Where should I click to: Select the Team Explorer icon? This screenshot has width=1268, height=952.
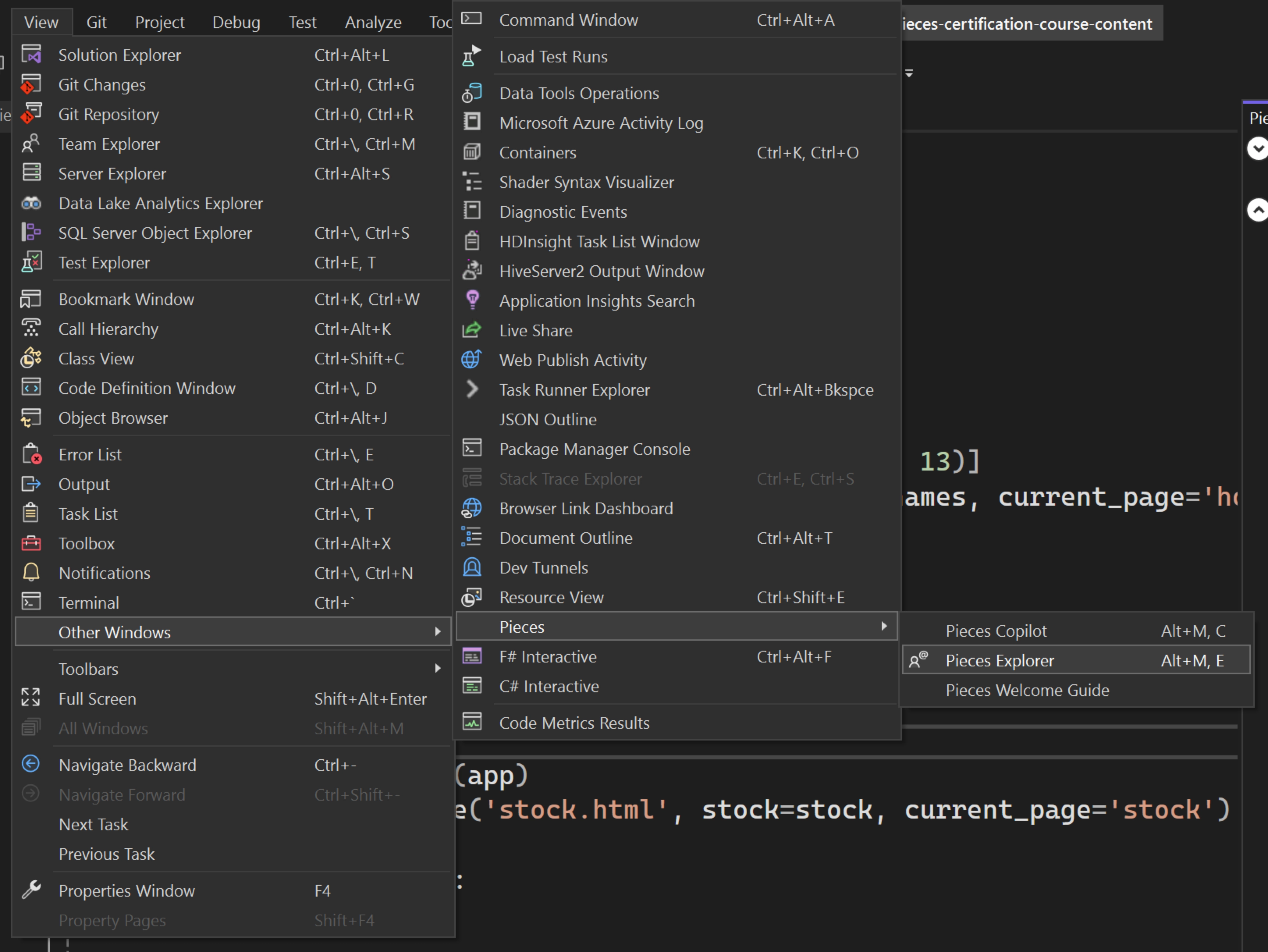32,144
